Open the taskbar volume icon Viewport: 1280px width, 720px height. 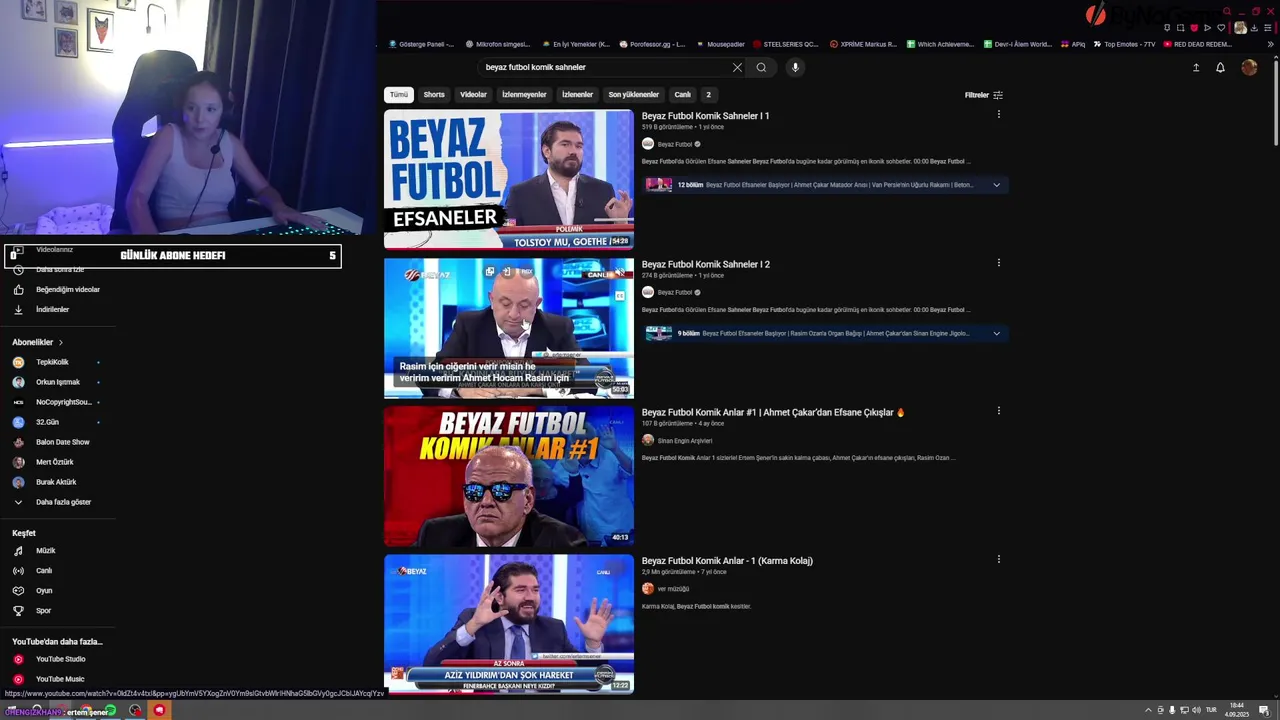[1197, 710]
